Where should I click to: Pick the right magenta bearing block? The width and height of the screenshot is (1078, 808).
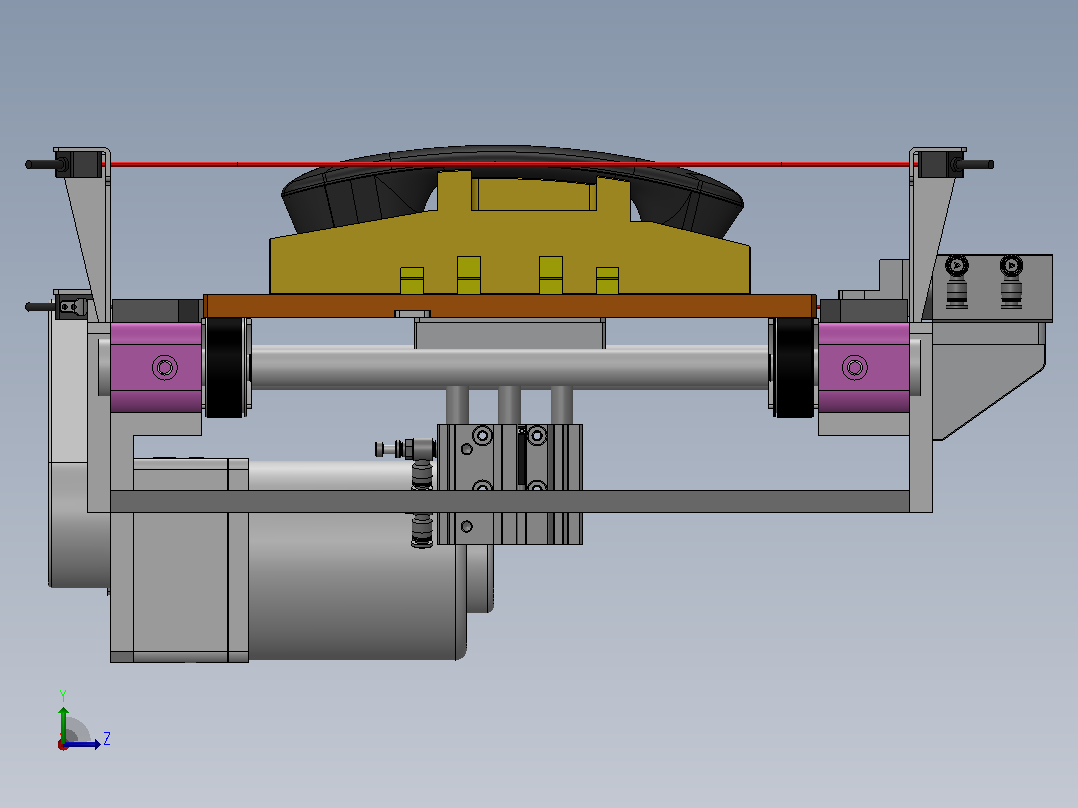click(x=864, y=367)
